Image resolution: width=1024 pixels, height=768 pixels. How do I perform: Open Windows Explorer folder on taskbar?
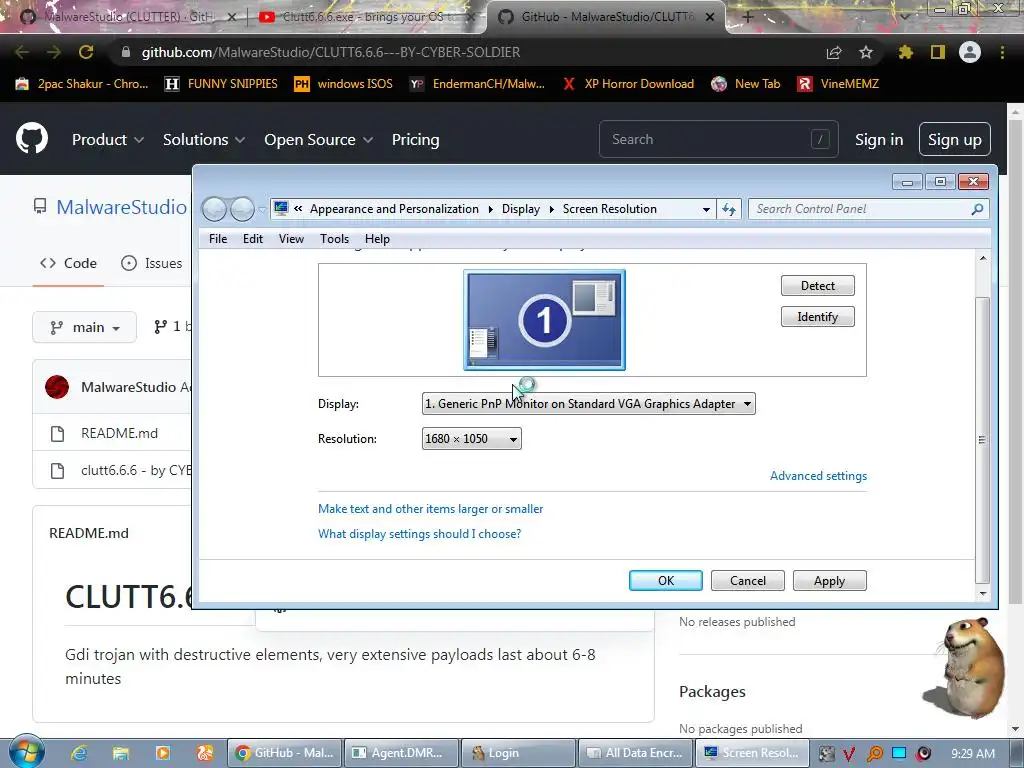coord(121,753)
